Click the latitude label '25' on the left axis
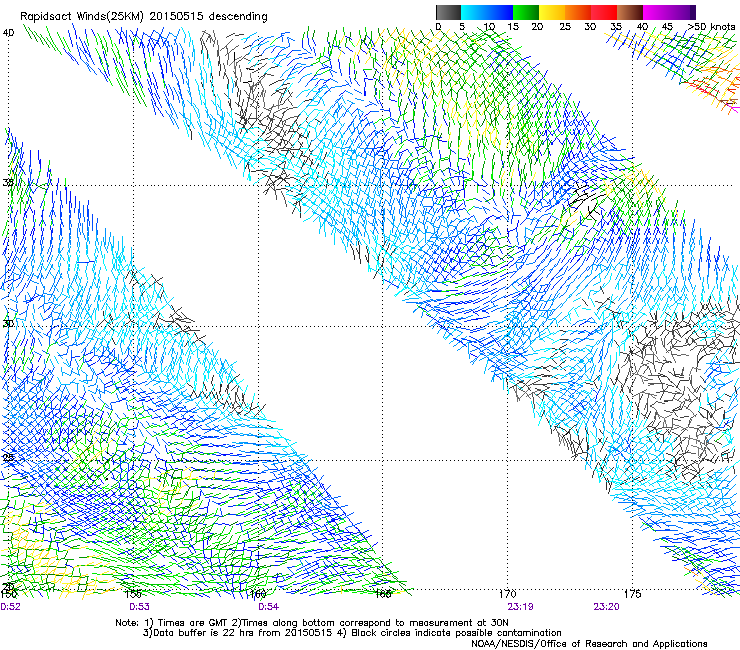Image resolution: width=740 pixels, height=650 pixels. point(8,457)
